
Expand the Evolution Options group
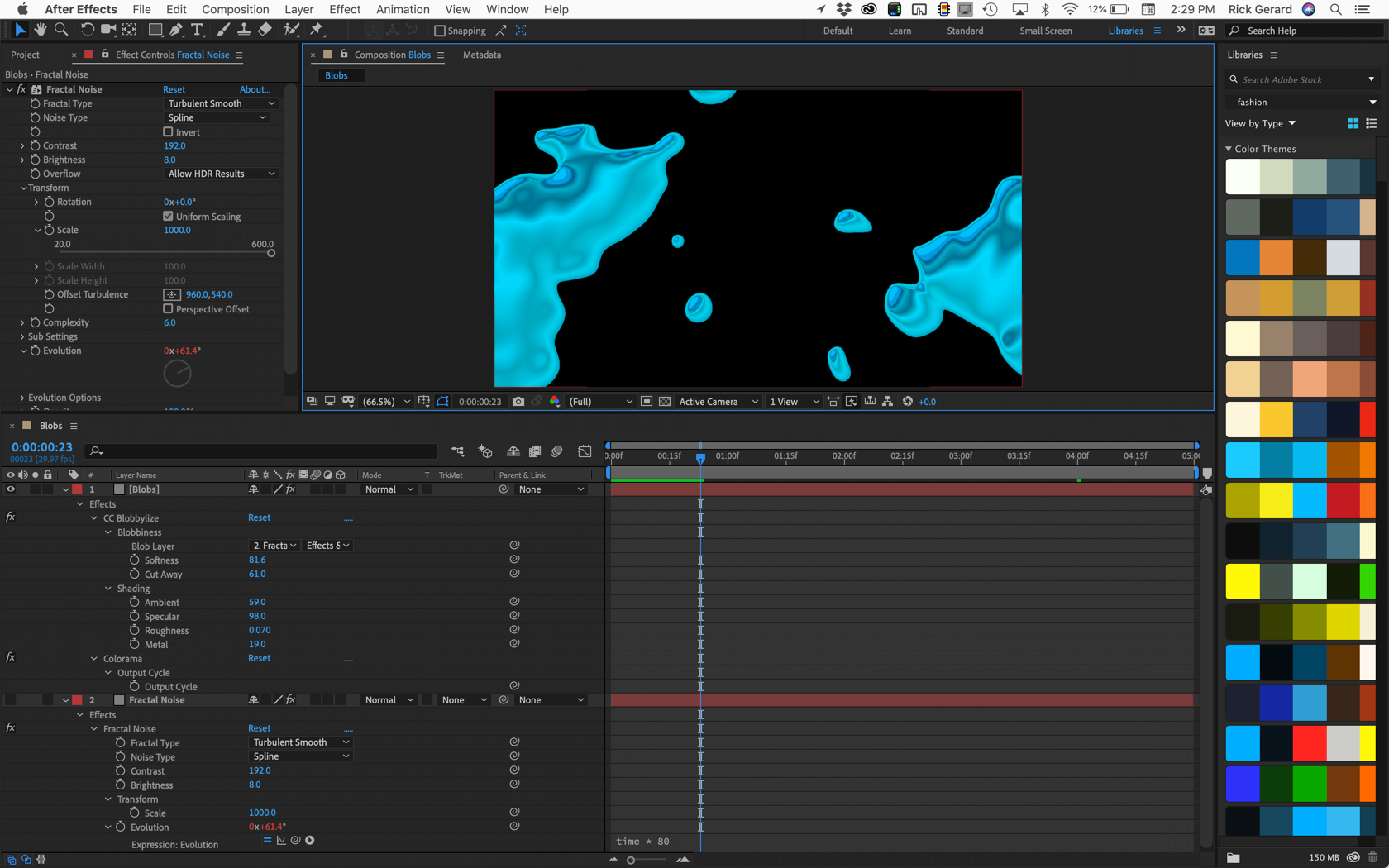(22, 398)
